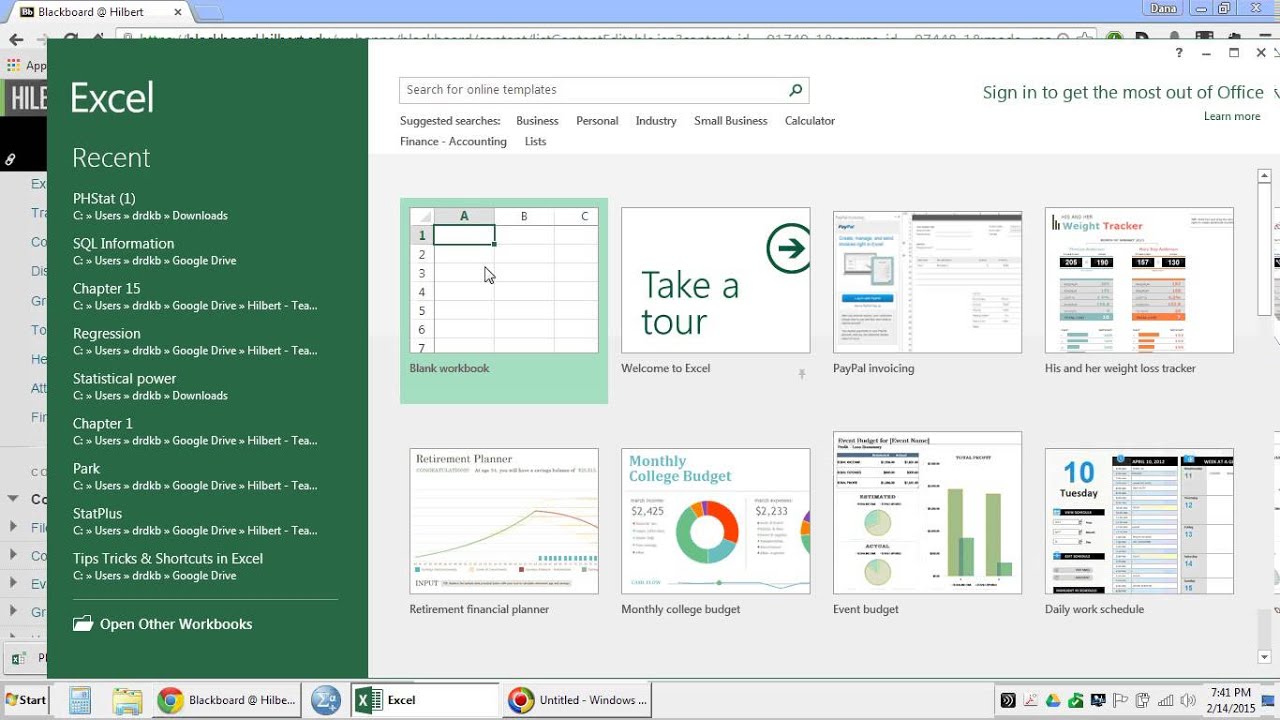This screenshot has width=1280, height=720.
Task: Open the calculator icon in the taskbar
Action: 80,700
